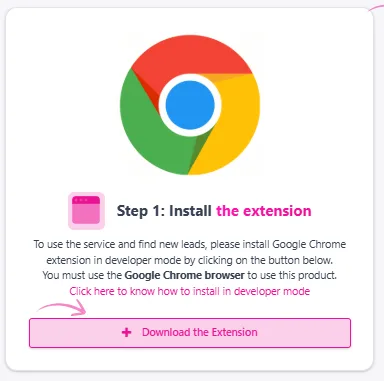
Task: Click the pink curved arrow graphic
Action: (x=61, y=308)
